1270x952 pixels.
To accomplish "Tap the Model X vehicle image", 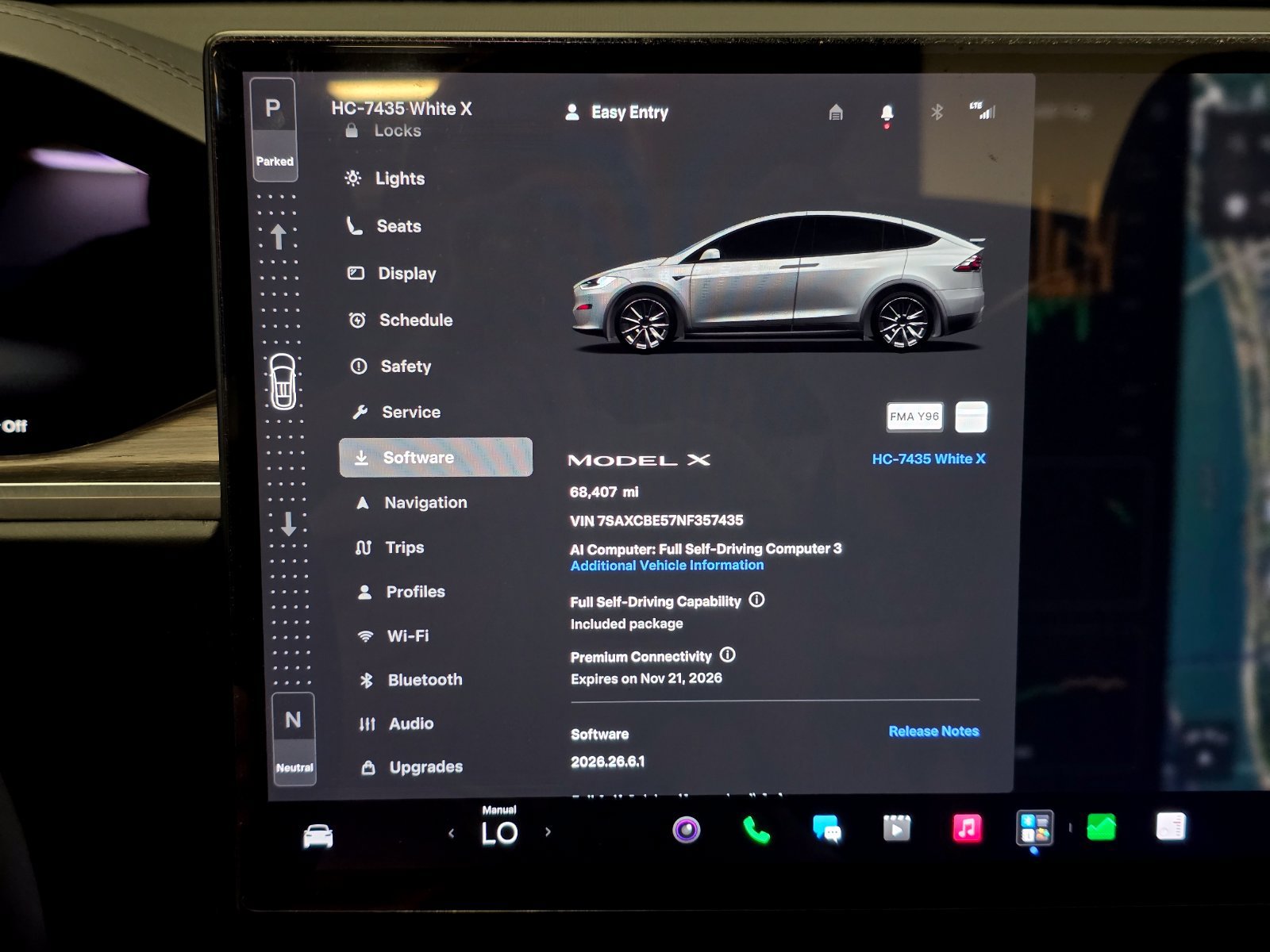I will [x=779, y=282].
